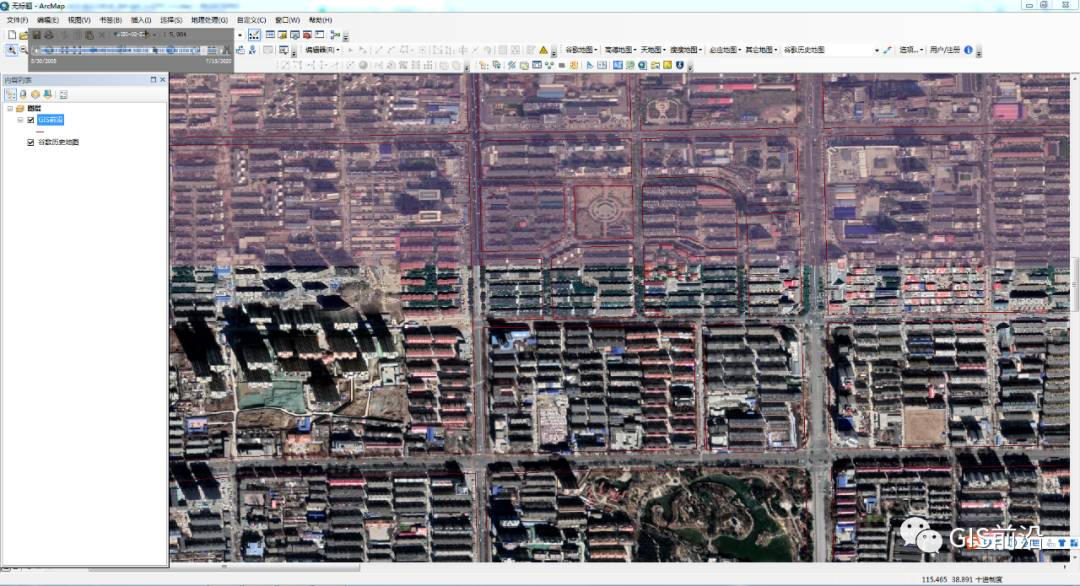Image resolution: width=1080 pixels, height=586 pixels.
Task: Open the 视图(V) menu
Action: pos(79,20)
